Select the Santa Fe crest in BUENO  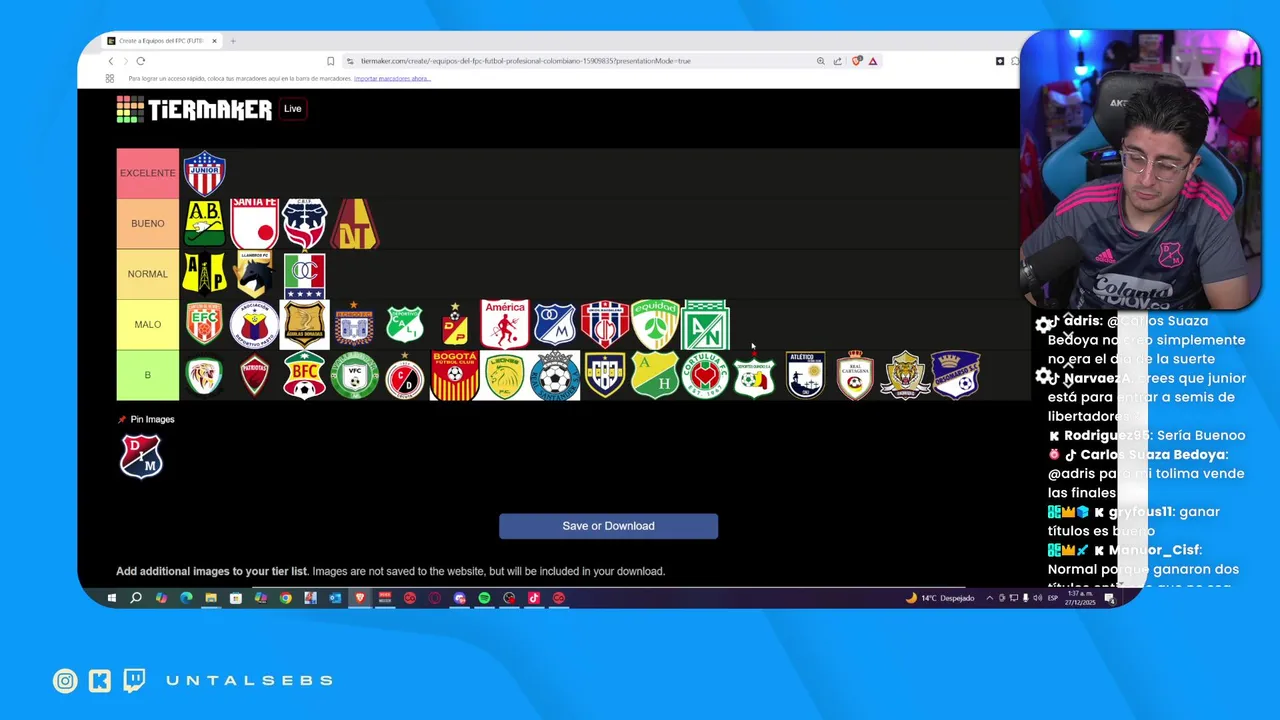(254, 223)
